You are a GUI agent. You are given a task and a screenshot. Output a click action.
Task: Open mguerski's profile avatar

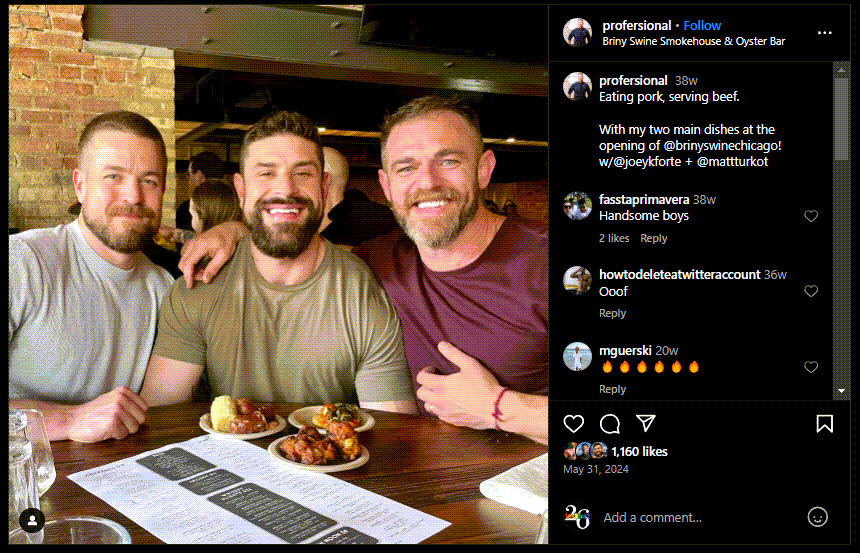pyautogui.click(x=578, y=357)
